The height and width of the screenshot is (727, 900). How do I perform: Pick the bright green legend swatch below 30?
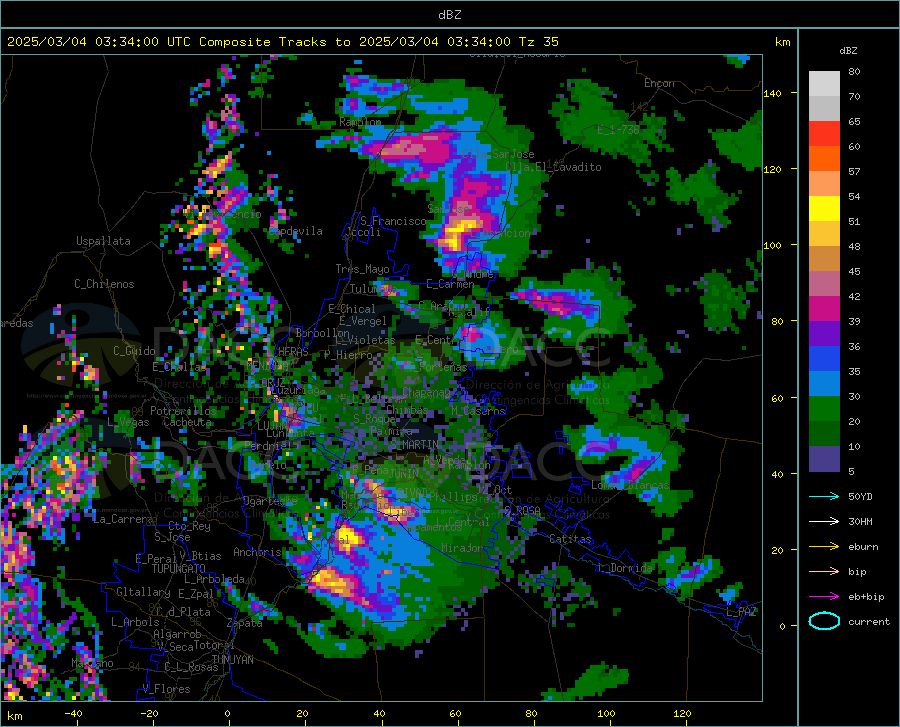coord(824,409)
